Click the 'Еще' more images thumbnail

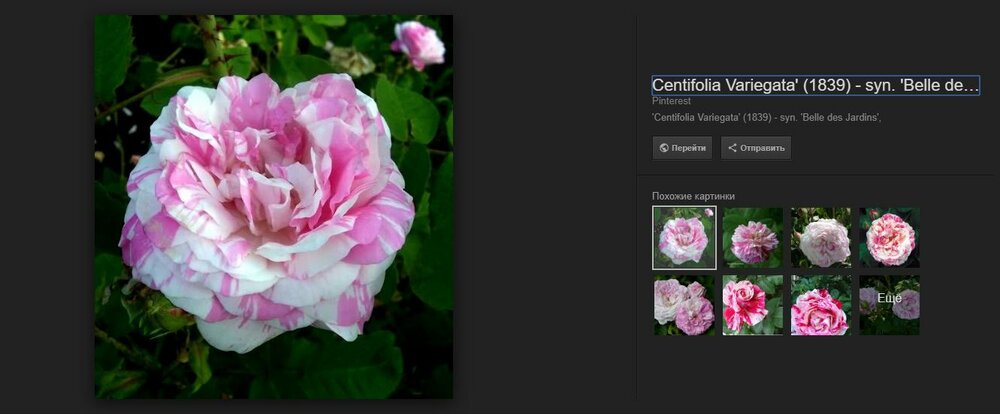coord(889,305)
